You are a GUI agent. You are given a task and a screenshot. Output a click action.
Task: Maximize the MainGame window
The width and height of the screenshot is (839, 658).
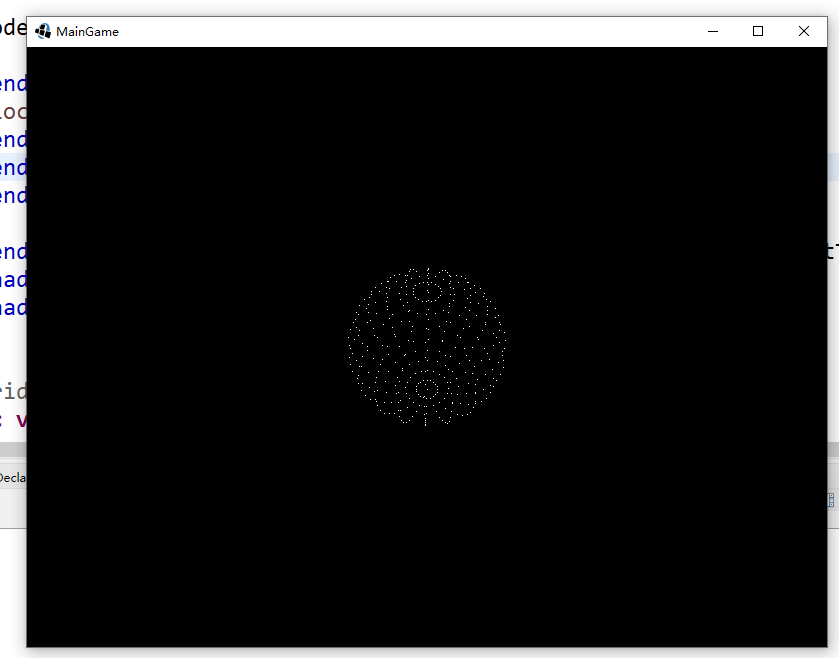point(758,32)
